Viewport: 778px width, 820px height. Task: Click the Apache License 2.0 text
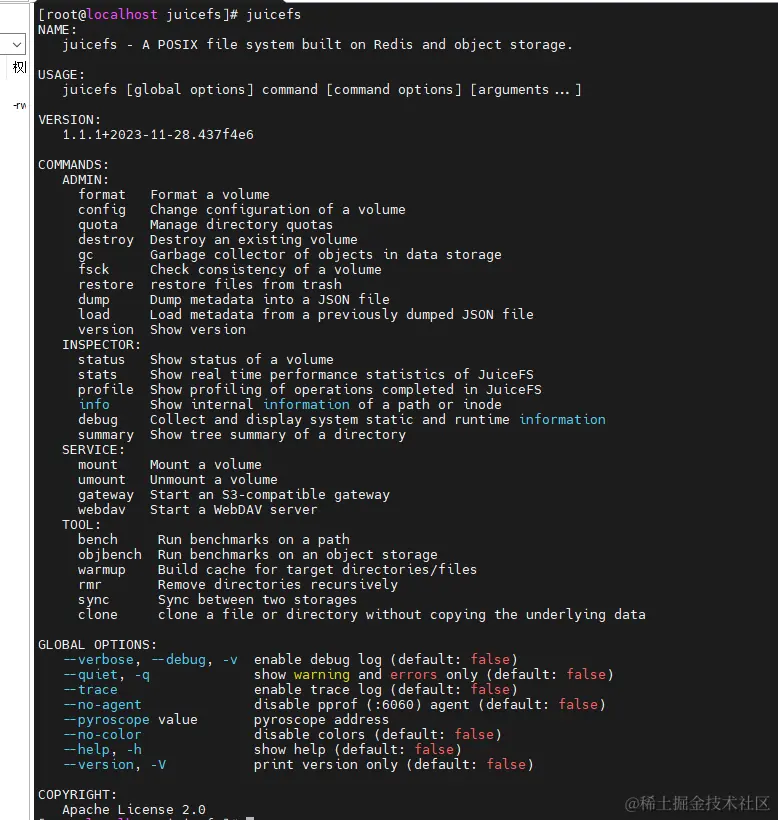click(x=134, y=810)
